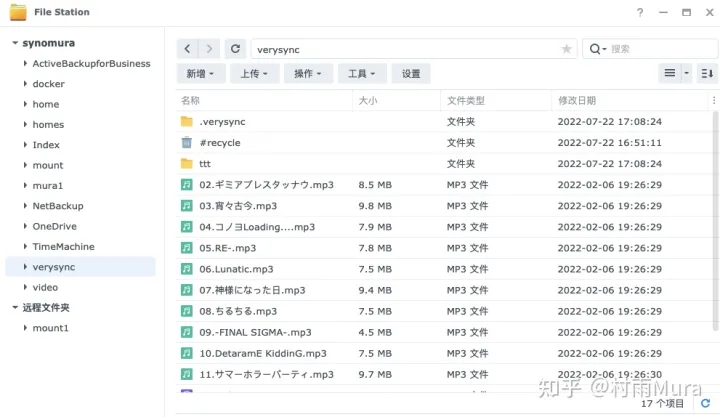Reload item count at bottom right
Screen dimensions: 720x417
(x=705, y=403)
